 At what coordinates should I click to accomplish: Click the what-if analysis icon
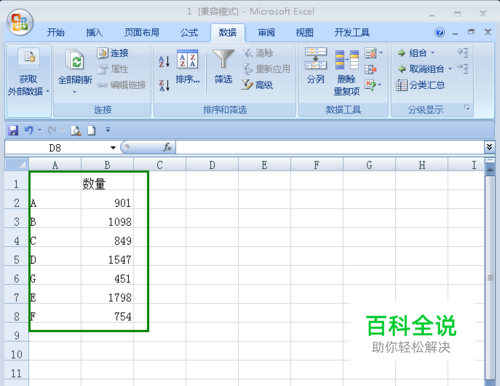(370, 85)
